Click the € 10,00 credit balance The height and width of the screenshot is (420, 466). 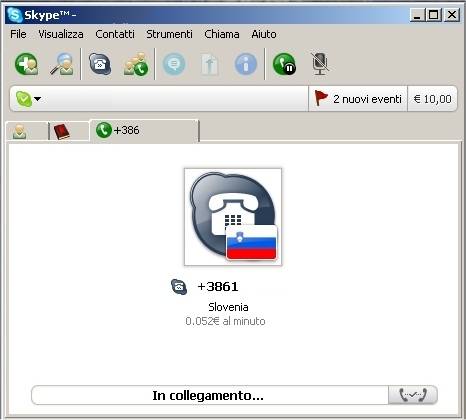coord(432,99)
